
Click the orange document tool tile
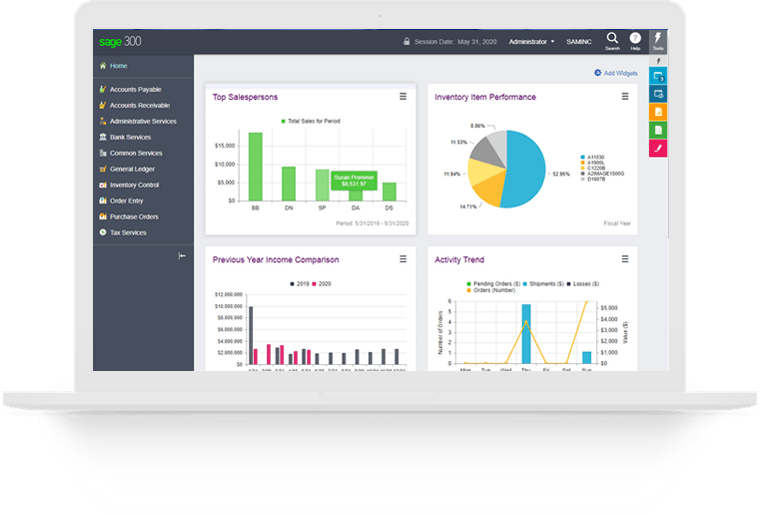coord(658,112)
